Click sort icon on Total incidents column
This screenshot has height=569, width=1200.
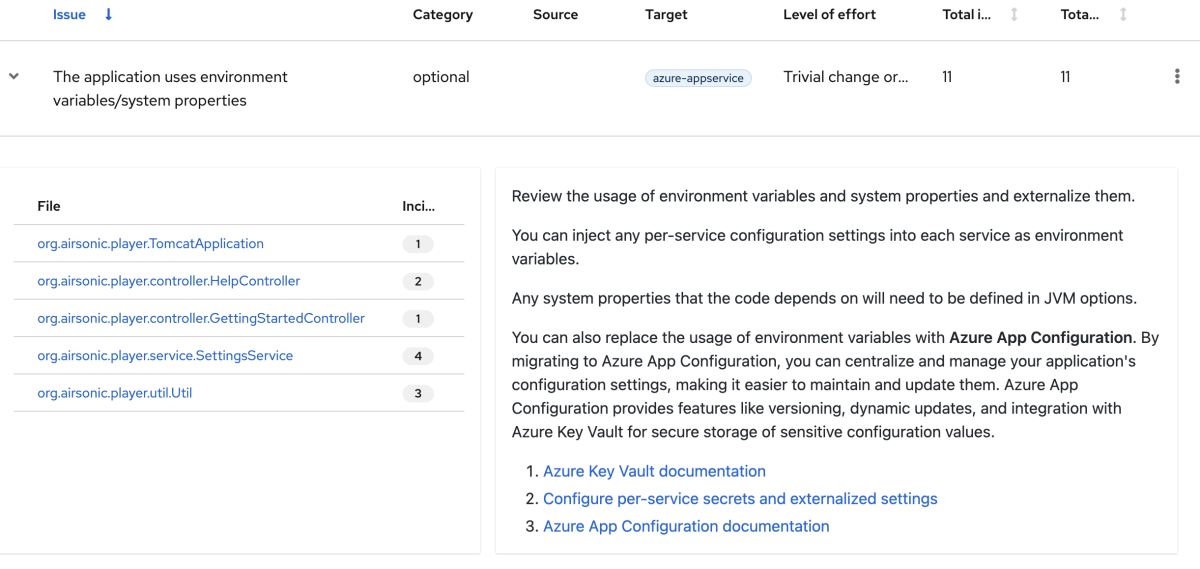coord(1015,15)
